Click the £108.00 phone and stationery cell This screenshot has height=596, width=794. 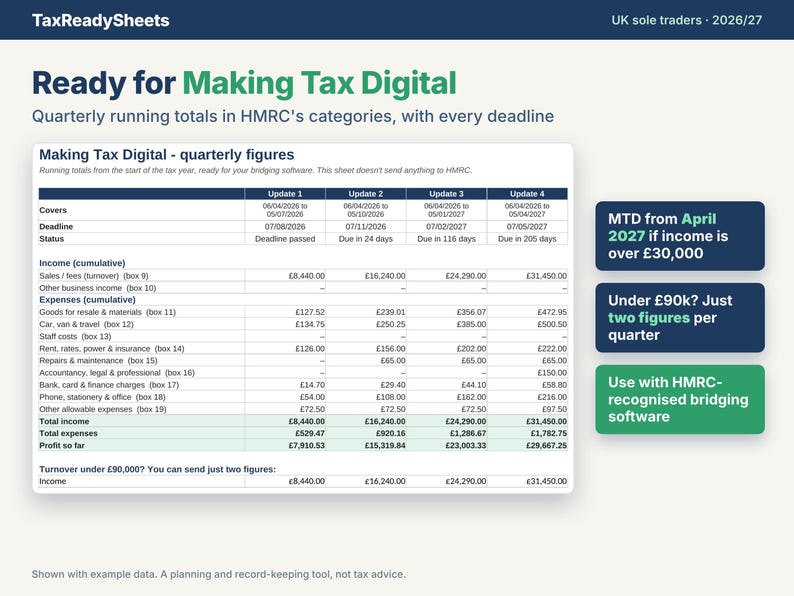coord(366,397)
